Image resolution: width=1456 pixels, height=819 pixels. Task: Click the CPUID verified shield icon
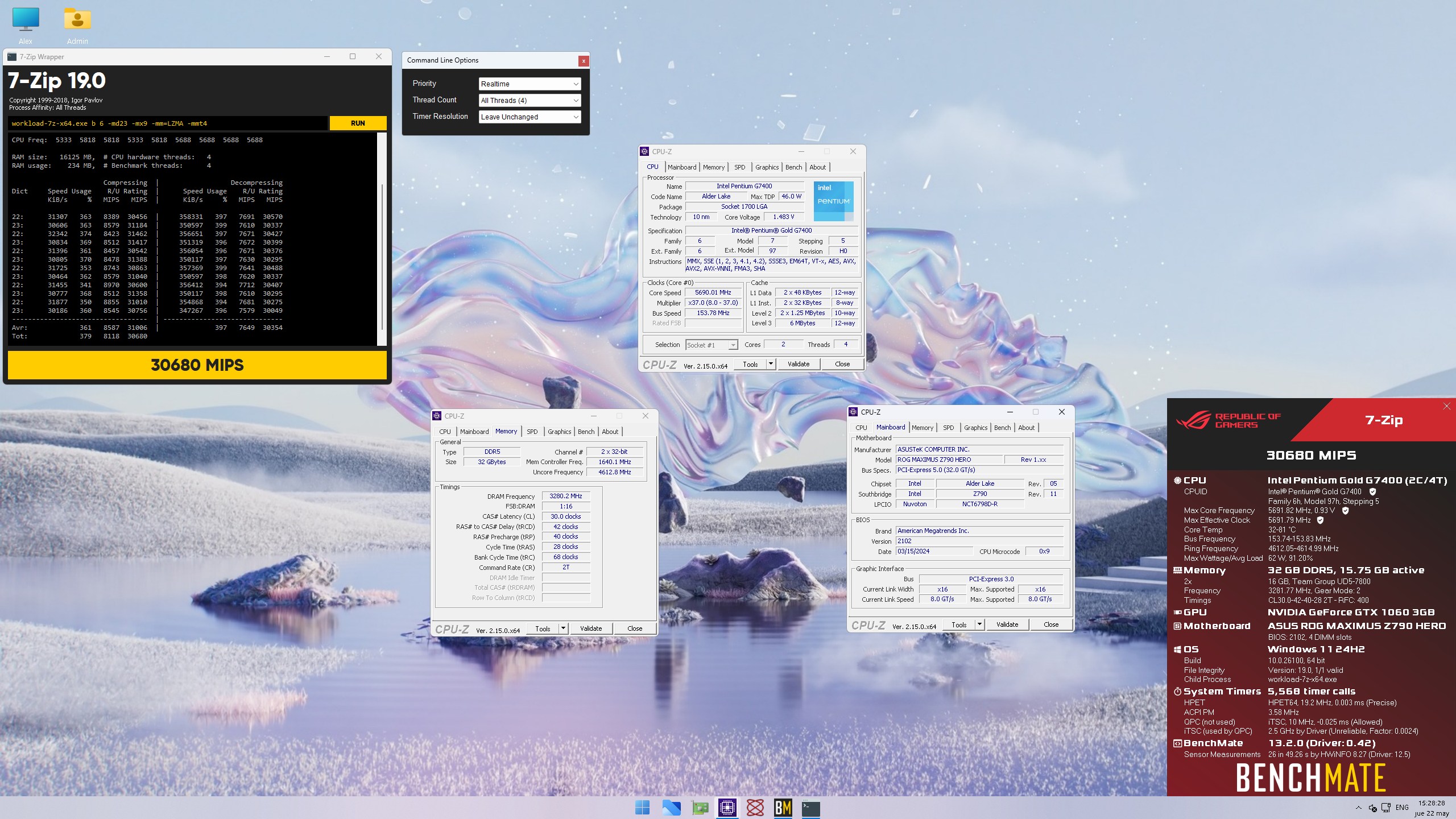[x=1372, y=492]
